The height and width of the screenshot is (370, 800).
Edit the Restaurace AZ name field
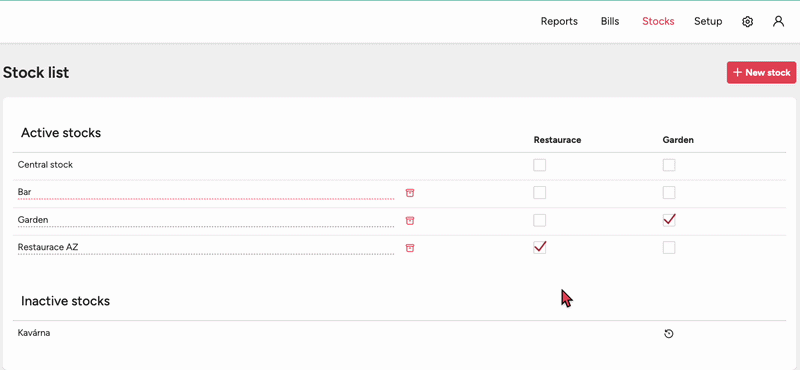pos(206,248)
